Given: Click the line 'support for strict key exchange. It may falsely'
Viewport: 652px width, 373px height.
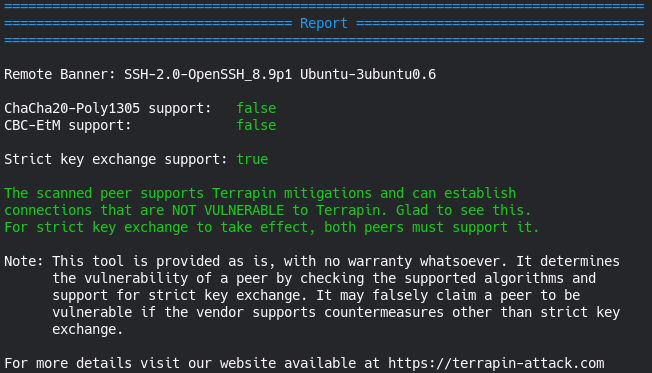Looking at the screenshot, I should tap(316, 295).
